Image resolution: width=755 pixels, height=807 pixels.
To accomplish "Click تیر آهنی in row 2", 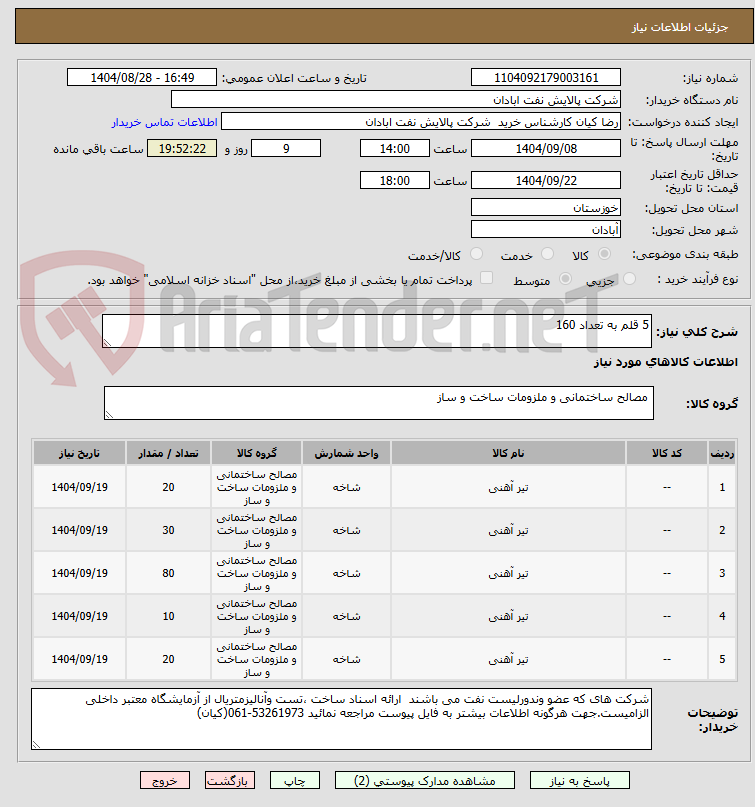I will 508,531.
